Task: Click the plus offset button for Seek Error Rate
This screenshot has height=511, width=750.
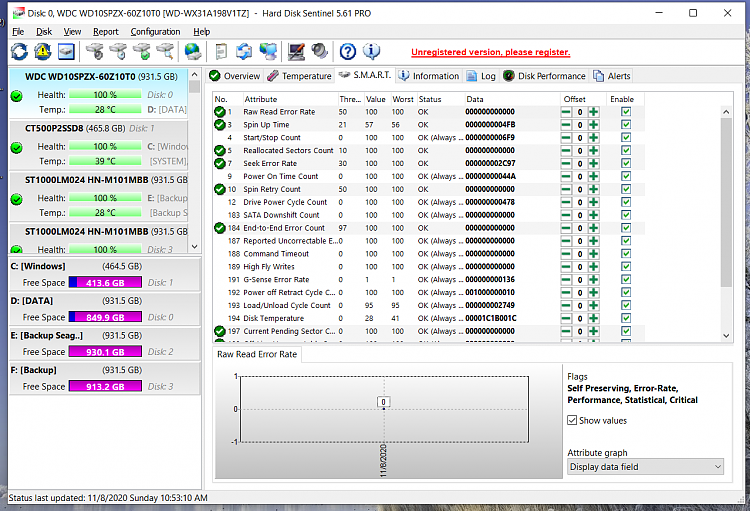Action: click(594, 164)
